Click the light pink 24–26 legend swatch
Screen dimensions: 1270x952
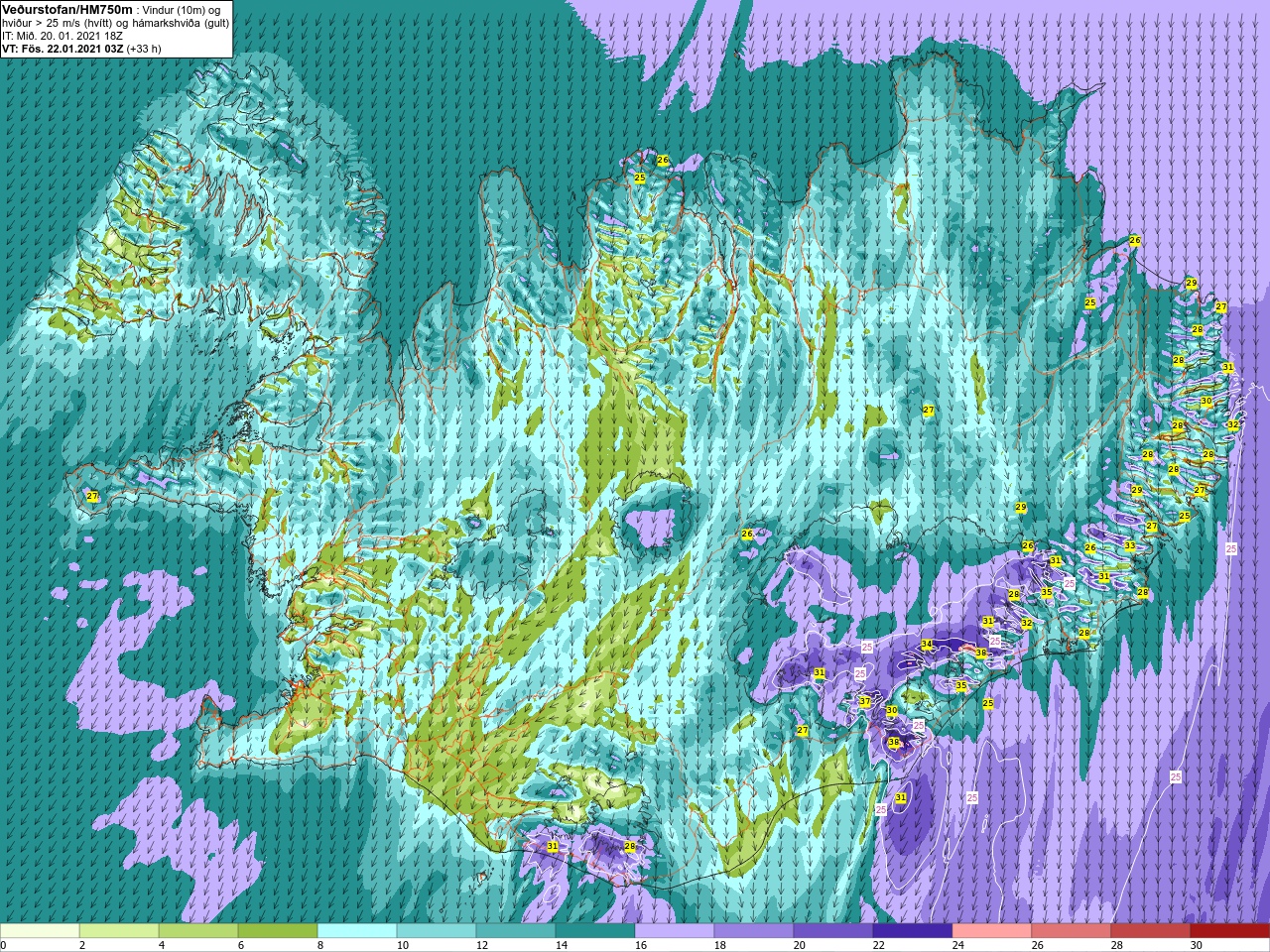(992, 931)
